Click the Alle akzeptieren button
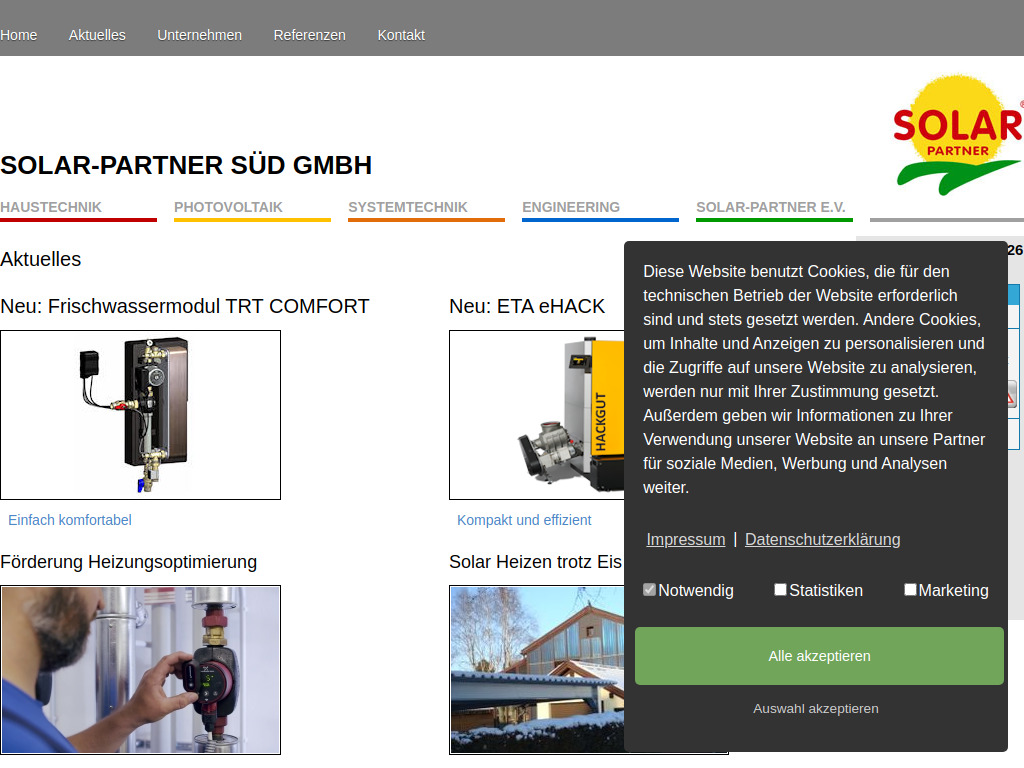 [819, 655]
